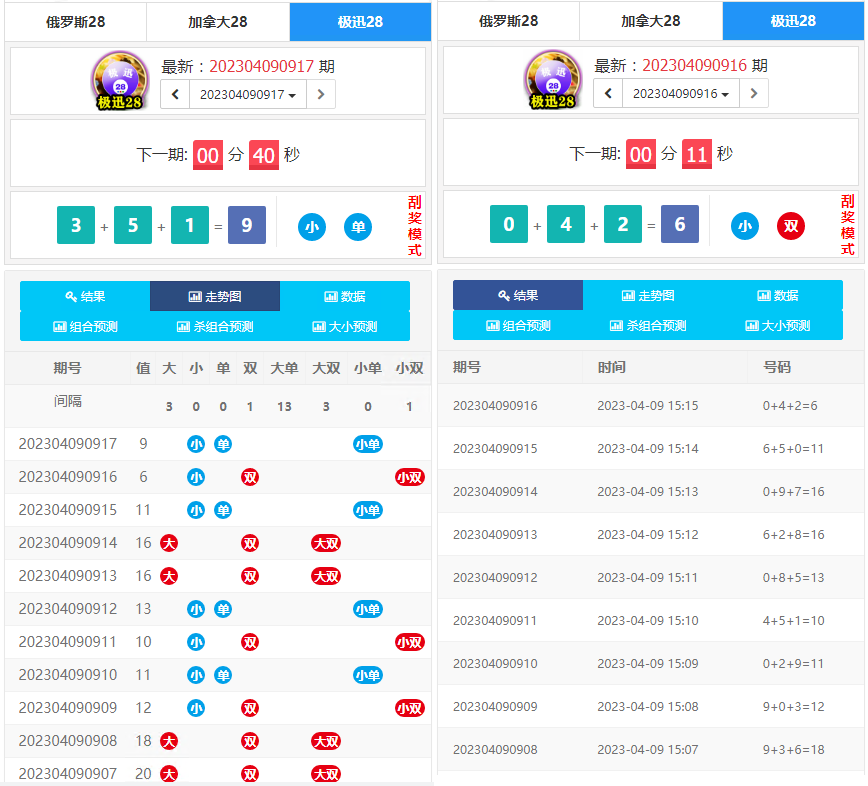Click 大双 badge in row 202304090914
The width and height of the screenshot is (868, 786).
(326, 543)
